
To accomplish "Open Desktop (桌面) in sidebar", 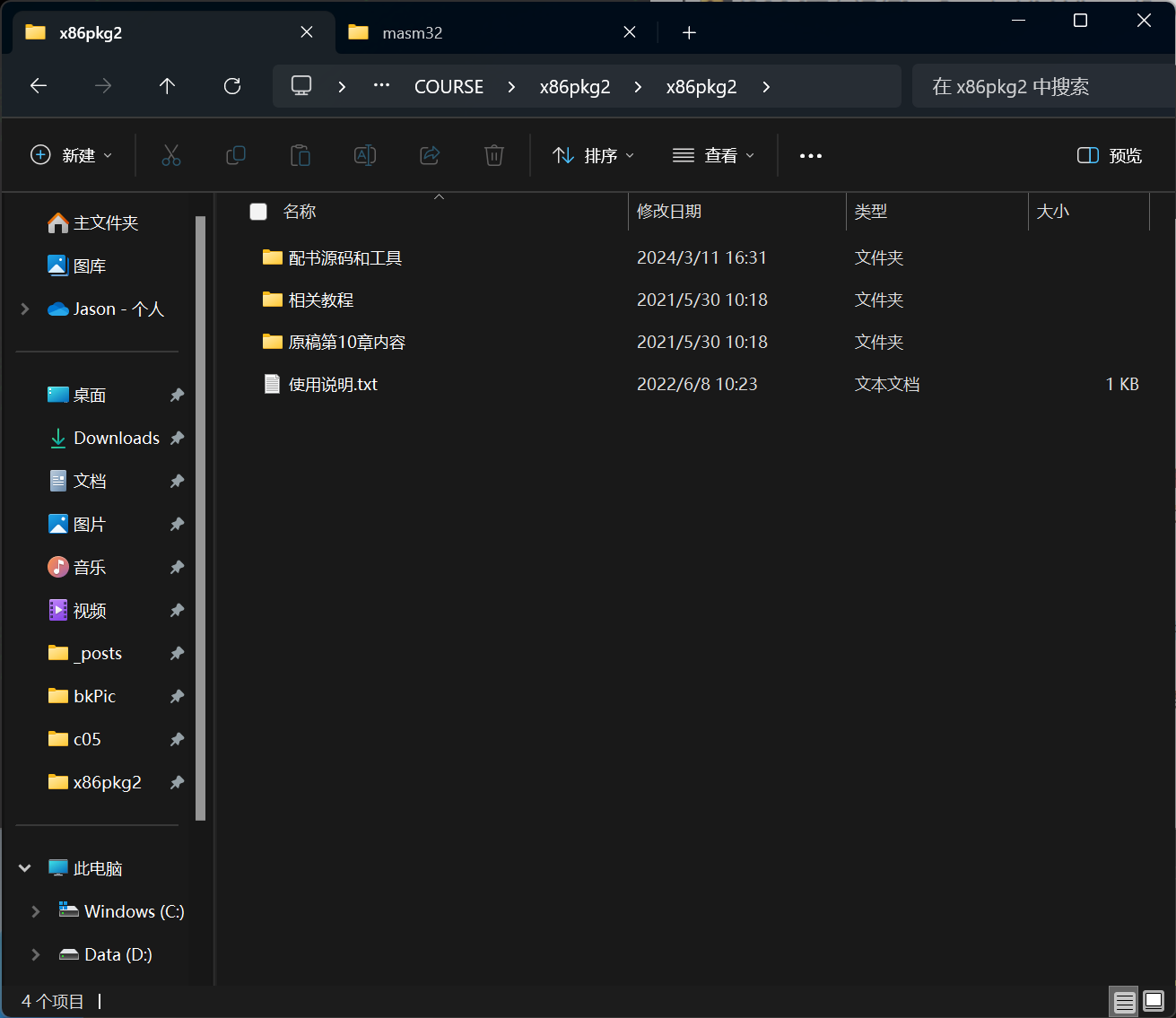I will click(x=90, y=395).
